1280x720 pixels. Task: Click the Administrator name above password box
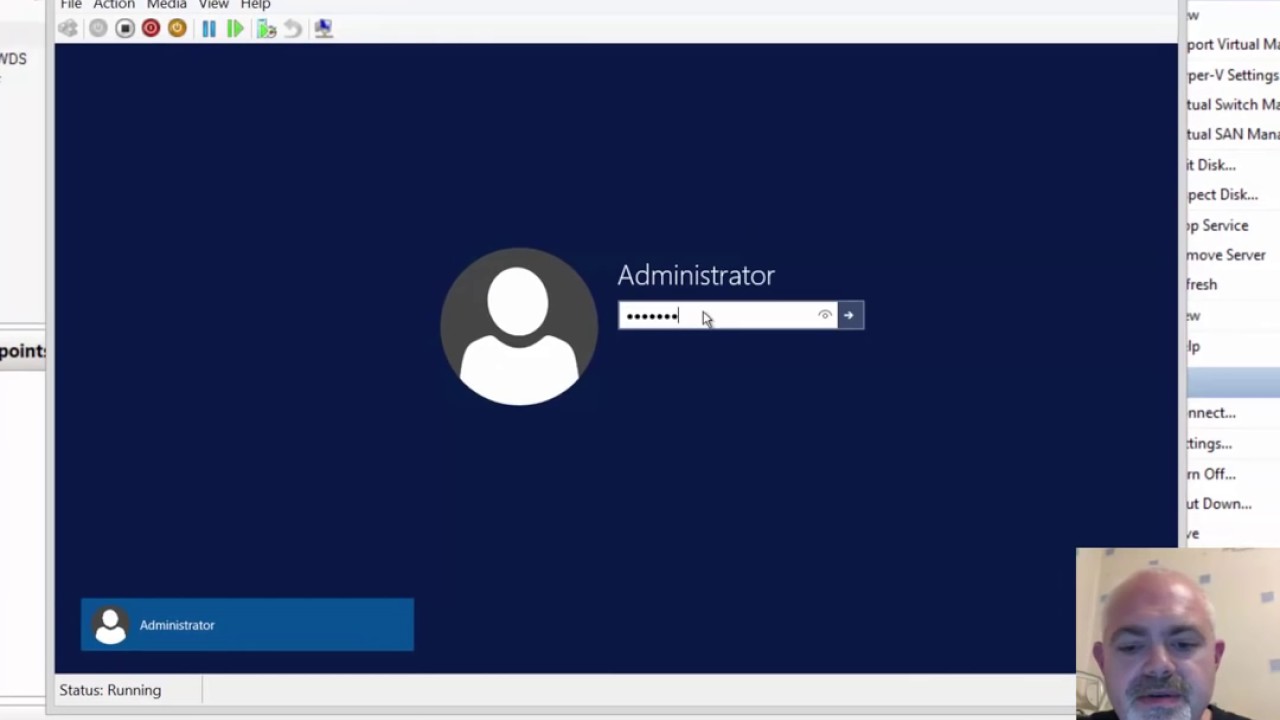coord(696,275)
